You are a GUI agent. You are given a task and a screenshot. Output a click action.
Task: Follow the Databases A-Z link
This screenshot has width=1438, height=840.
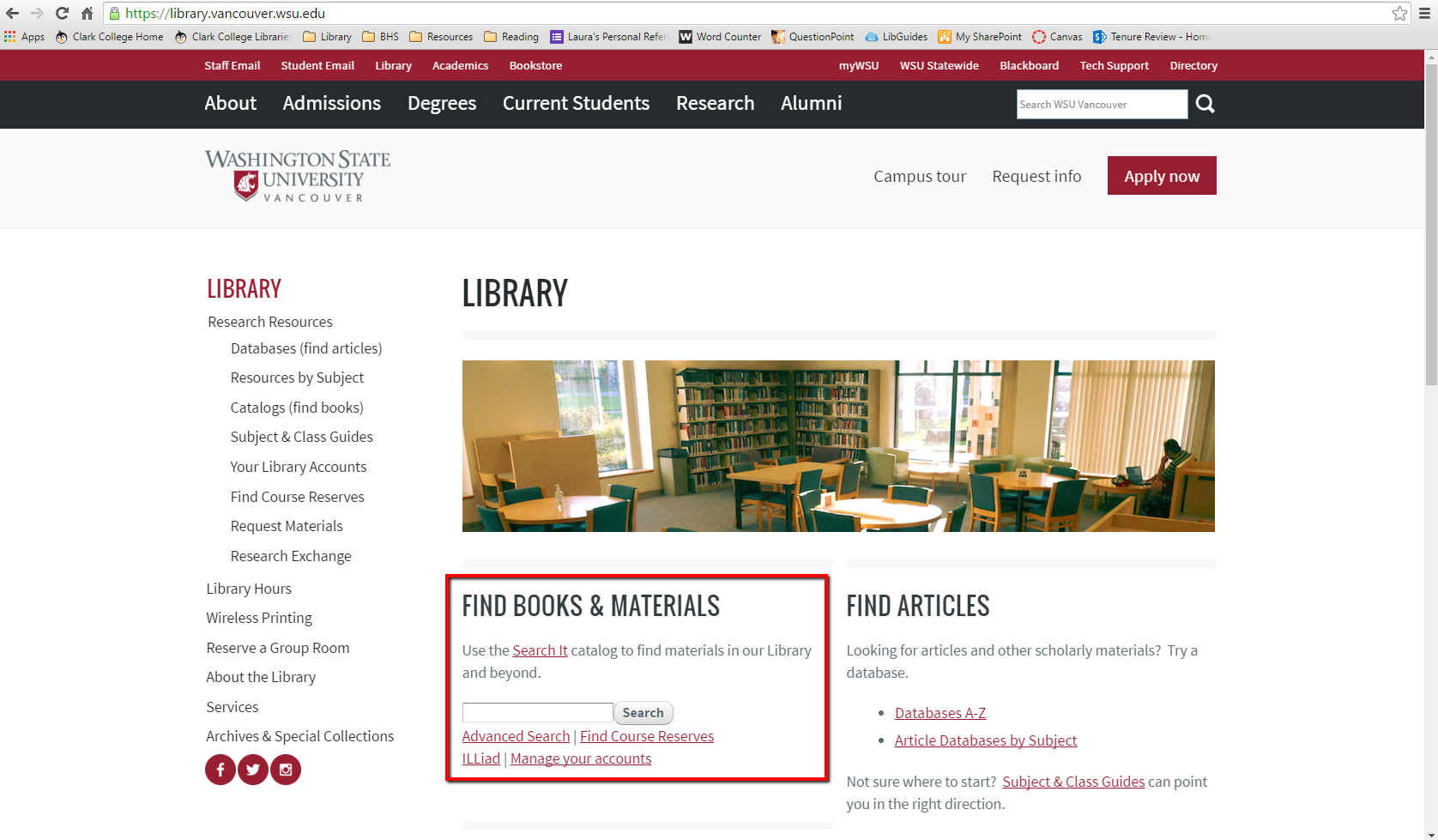(x=940, y=712)
